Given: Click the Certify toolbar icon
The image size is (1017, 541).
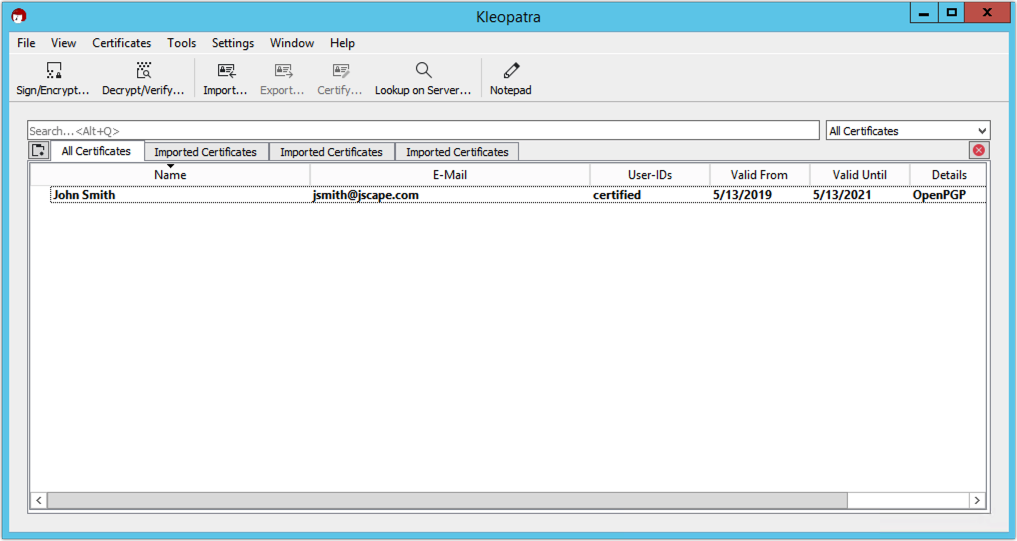Looking at the screenshot, I should click(340, 71).
